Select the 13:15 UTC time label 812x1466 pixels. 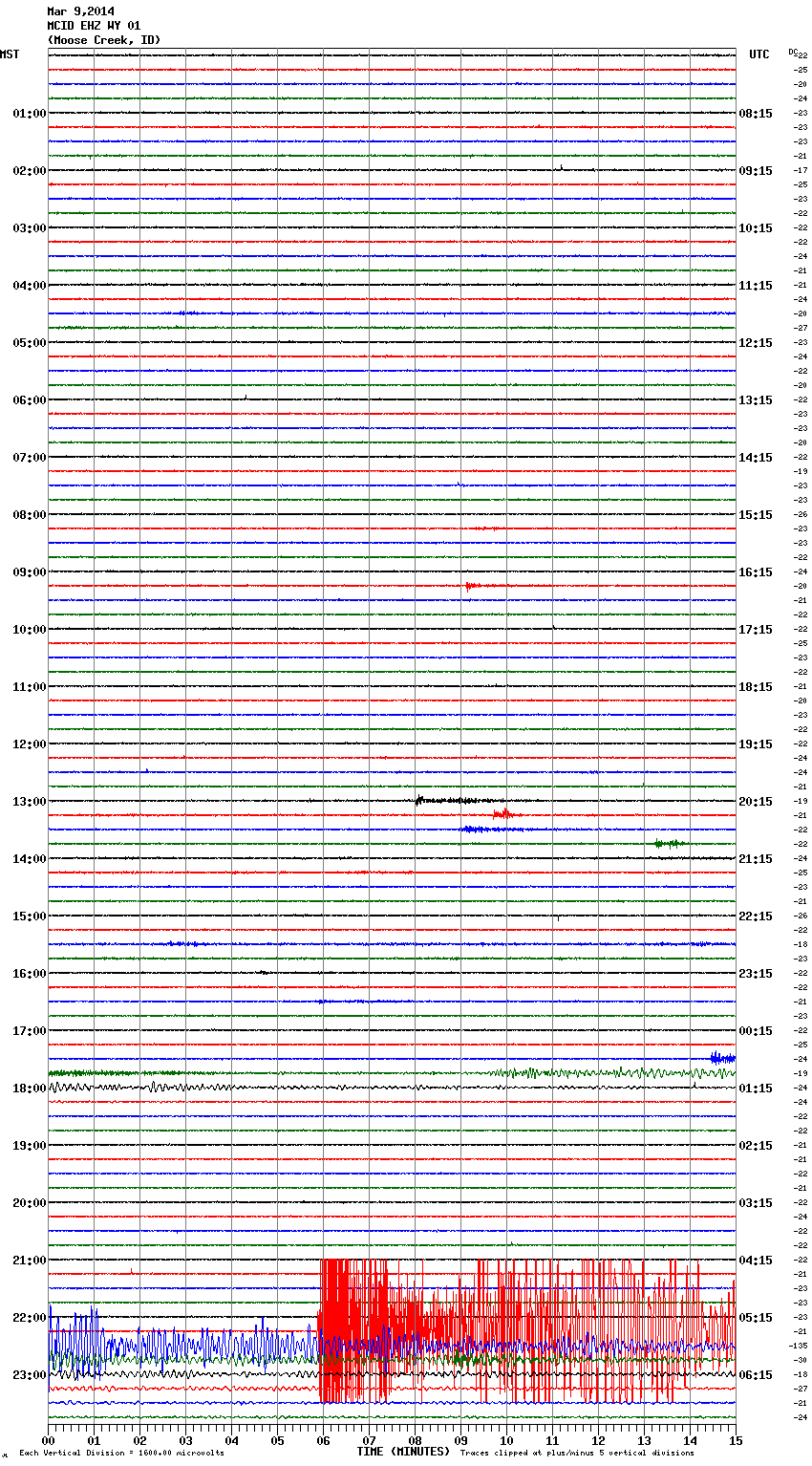pyautogui.click(x=756, y=400)
